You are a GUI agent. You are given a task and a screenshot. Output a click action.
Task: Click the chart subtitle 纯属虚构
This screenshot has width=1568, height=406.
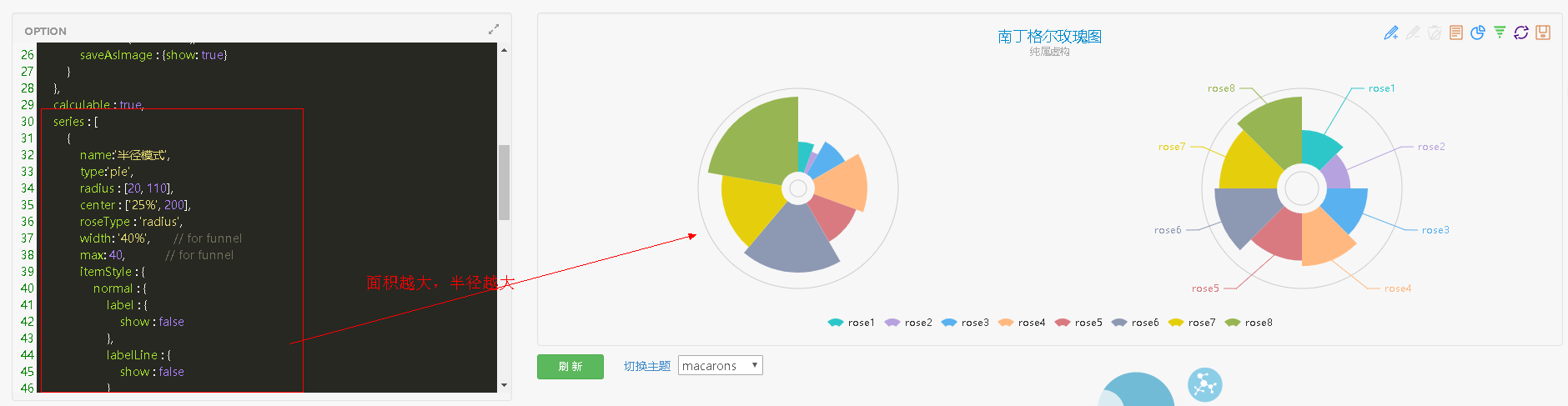click(1049, 52)
